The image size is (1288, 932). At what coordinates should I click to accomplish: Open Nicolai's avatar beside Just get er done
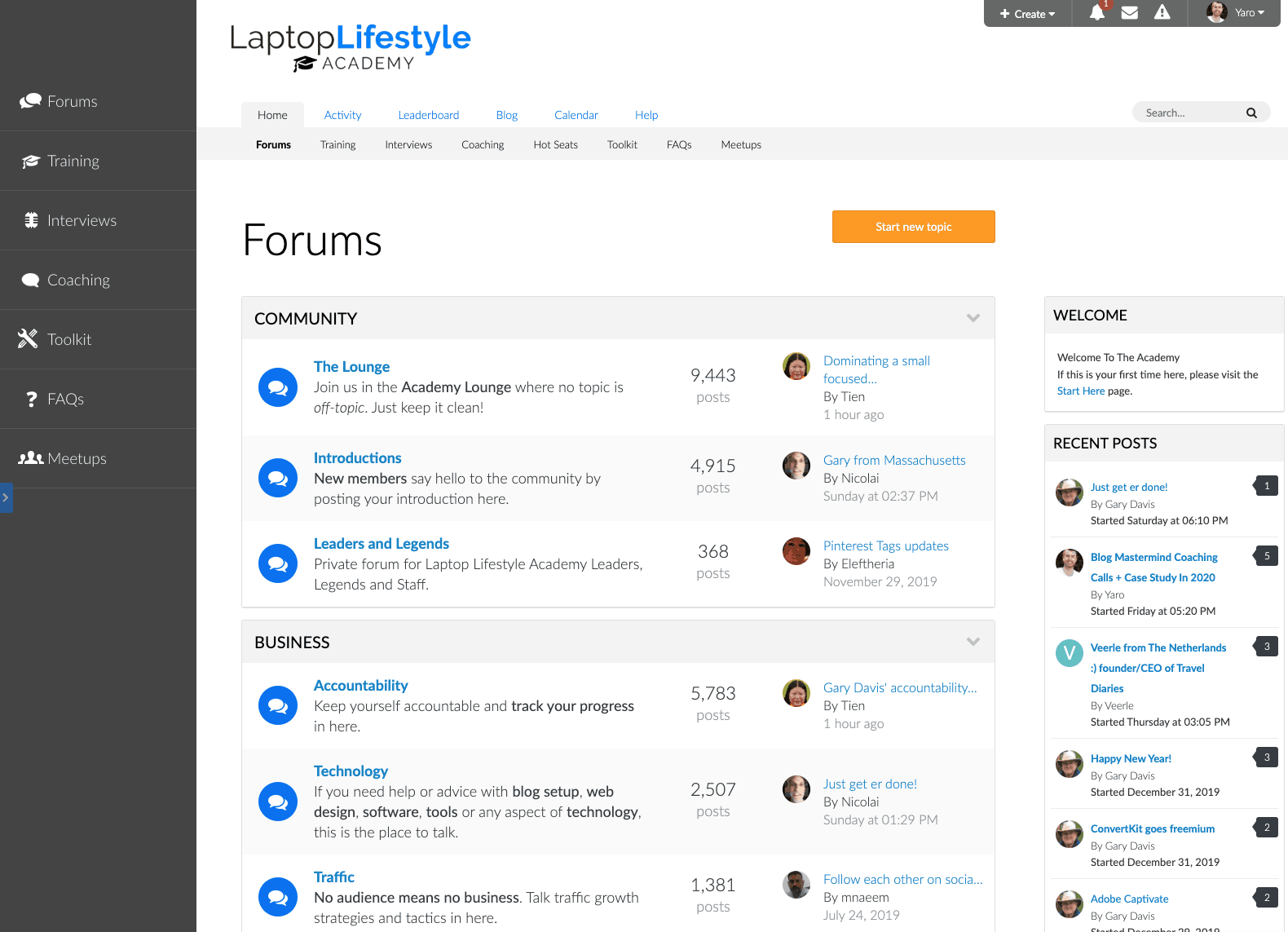tap(796, 789)
